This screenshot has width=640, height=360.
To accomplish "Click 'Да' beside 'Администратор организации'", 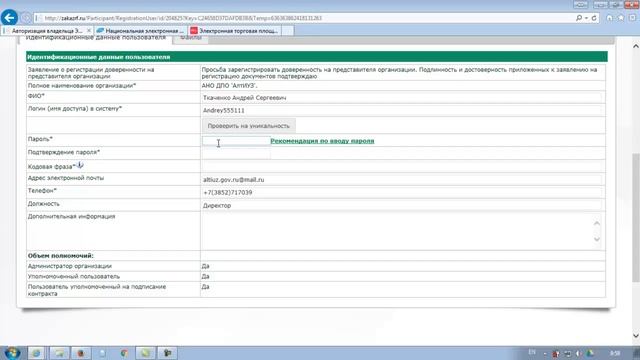I will tap(205, 266).
